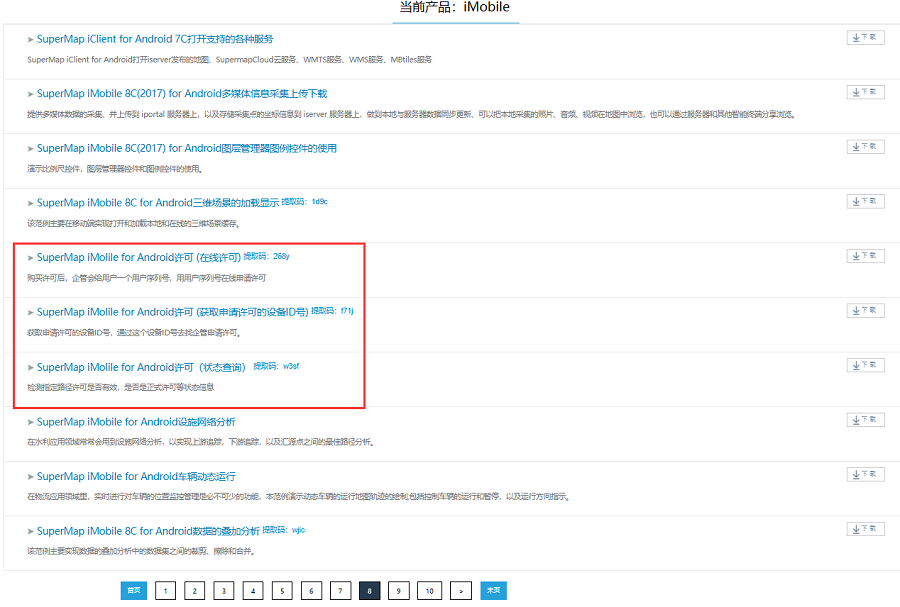The width and height of the screenshot is (900, 607).
Task: Go to page 4
Action: tap(253, 590)
